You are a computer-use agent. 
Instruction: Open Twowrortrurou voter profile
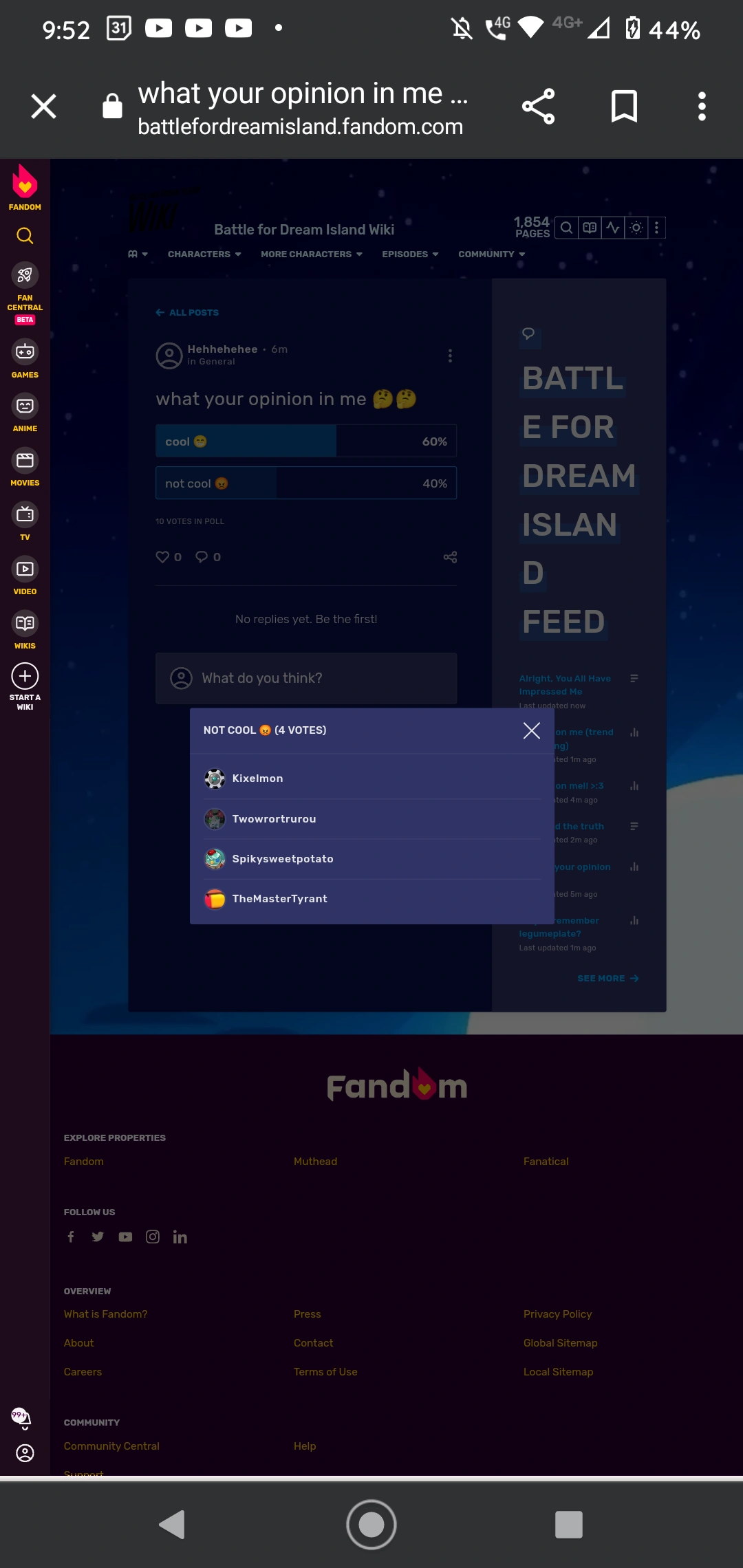tap(274, 819)
